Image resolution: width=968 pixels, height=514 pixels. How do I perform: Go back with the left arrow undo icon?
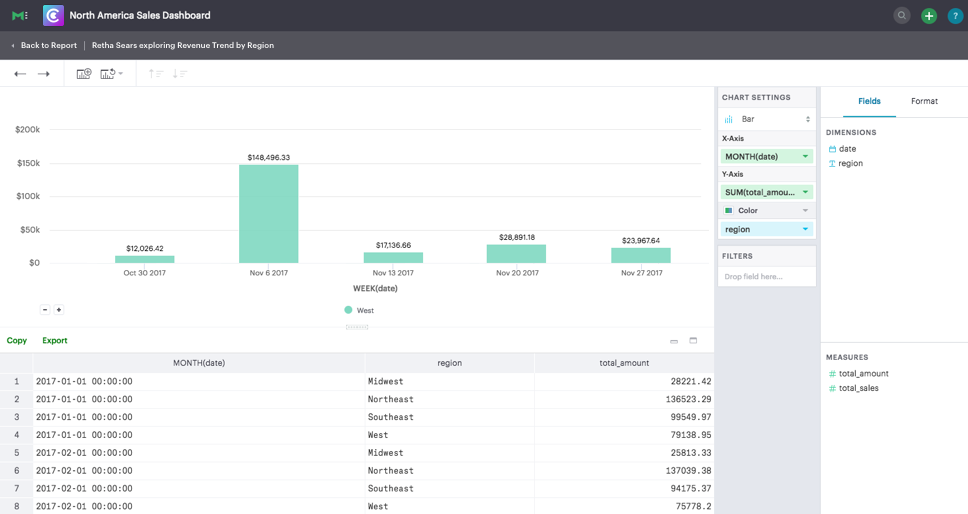(20, 74)
